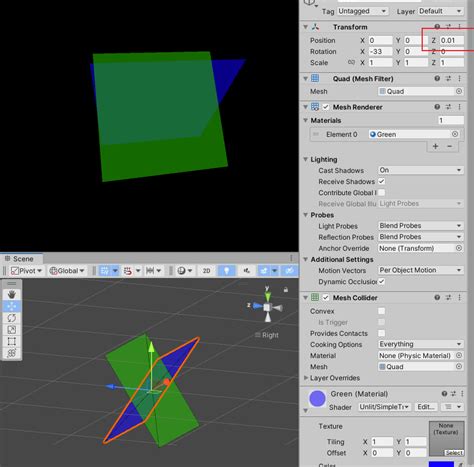Click texture Select button
Viewport: 474px width, 467px height.
point(454,453)
